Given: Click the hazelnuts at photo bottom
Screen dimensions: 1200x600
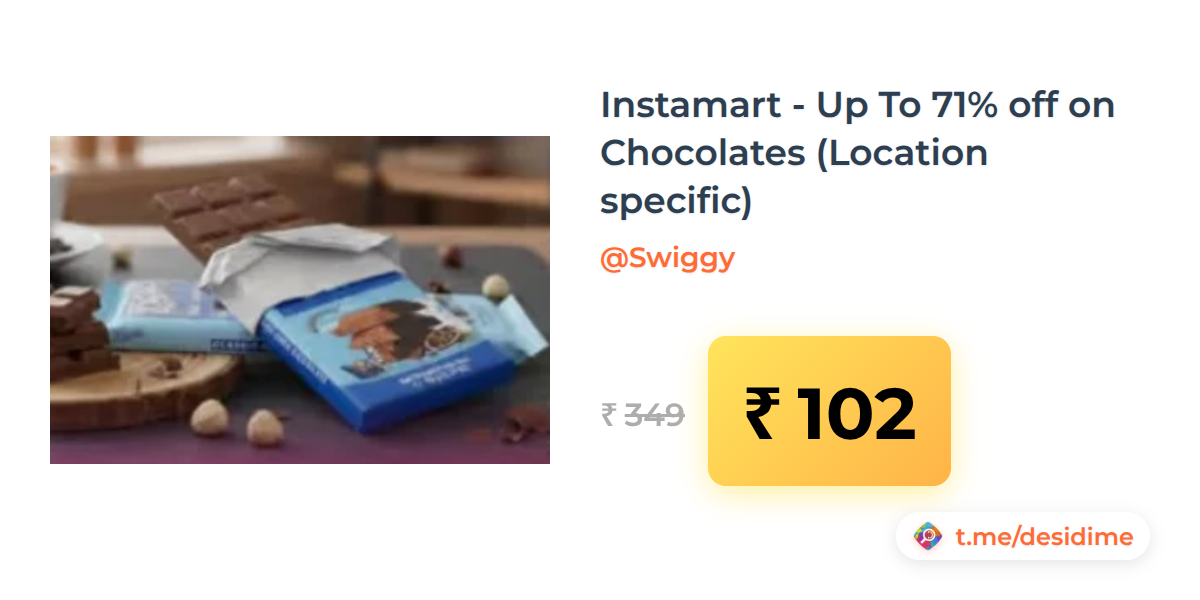Looking at the screenshot, I should coord(238,419).
